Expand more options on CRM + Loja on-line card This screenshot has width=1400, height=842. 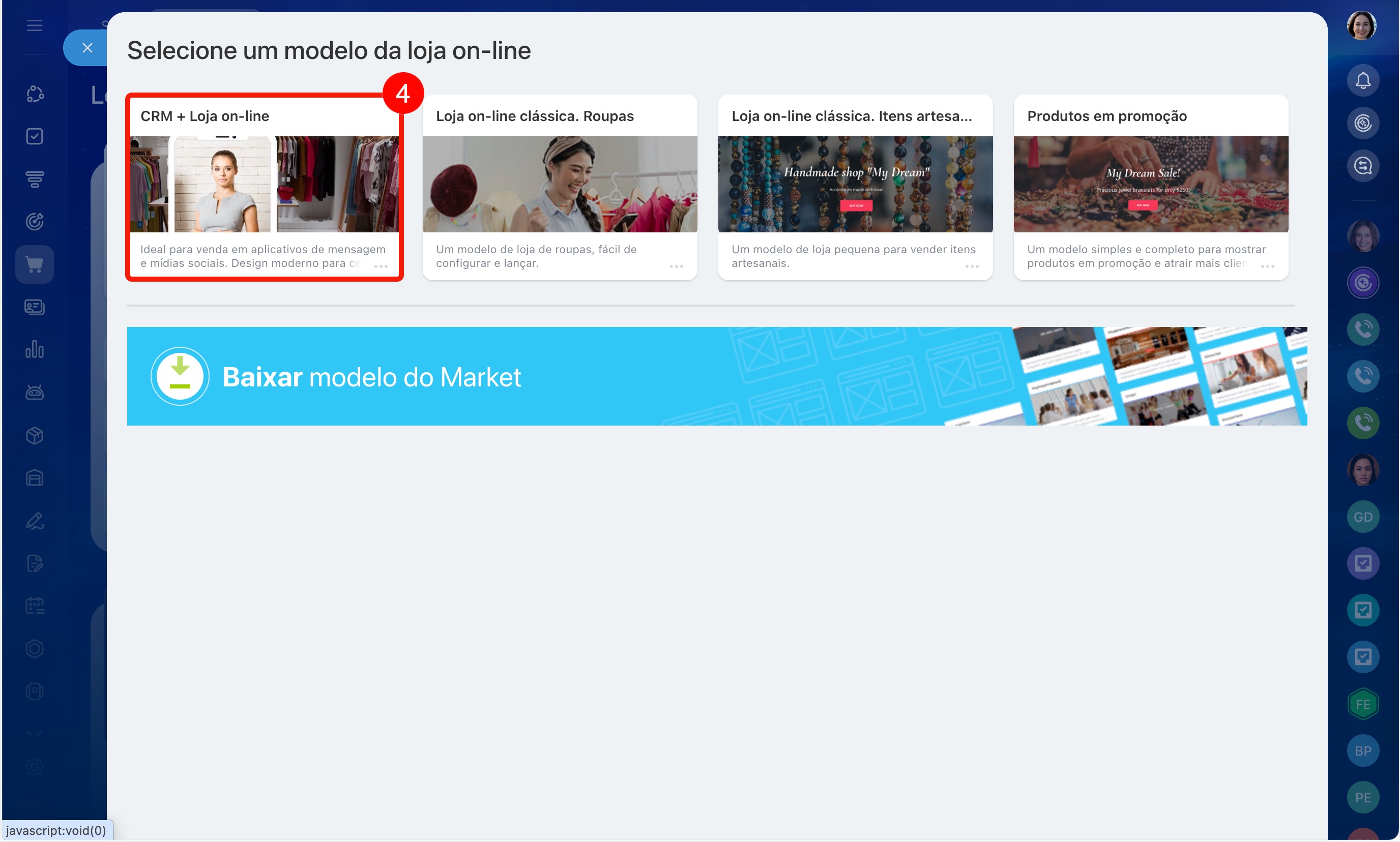[381, 266]
